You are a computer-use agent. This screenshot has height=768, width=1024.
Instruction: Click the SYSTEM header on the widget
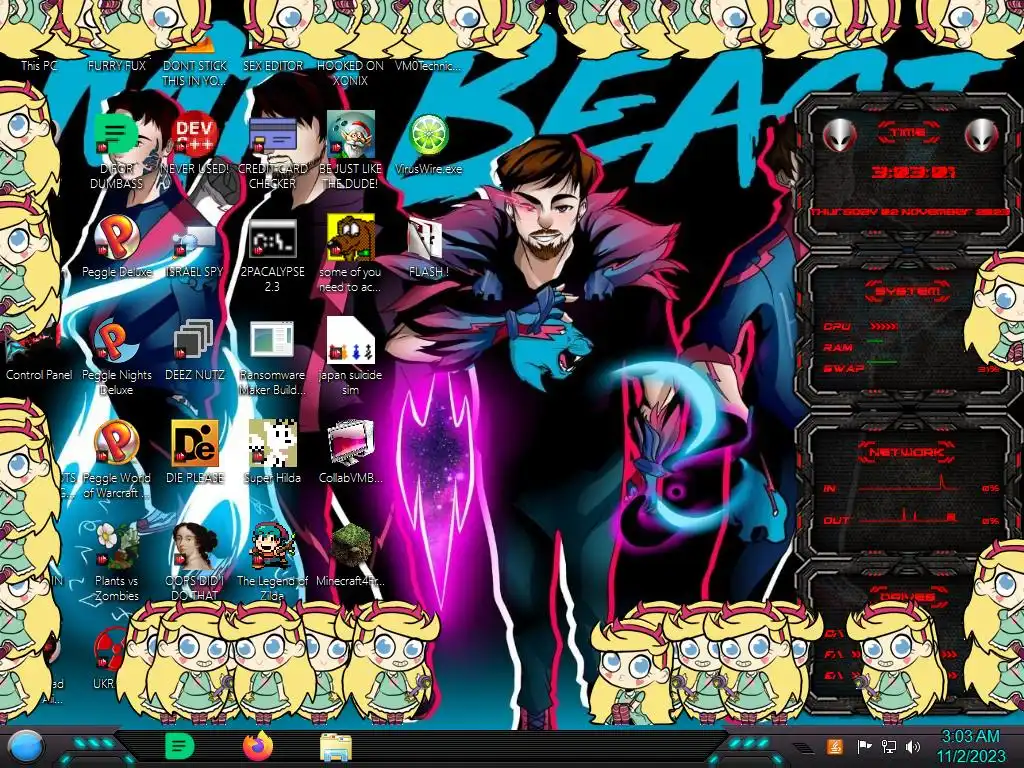point(908,291)
